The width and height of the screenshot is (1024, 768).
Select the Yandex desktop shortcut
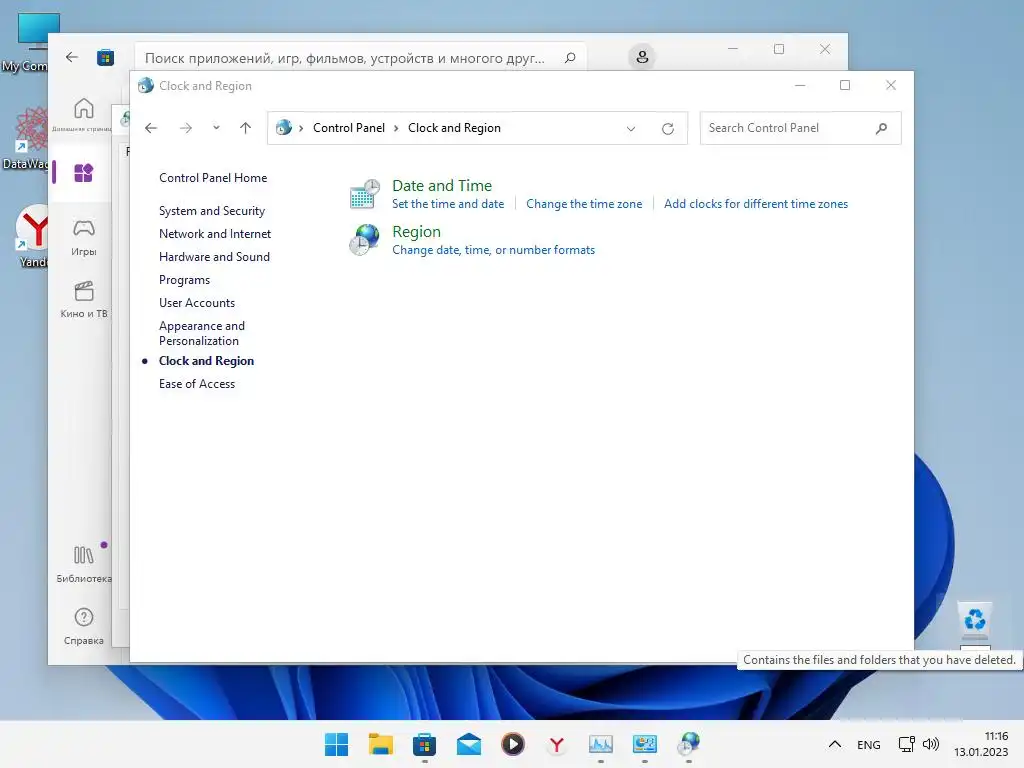coord(33,236)
